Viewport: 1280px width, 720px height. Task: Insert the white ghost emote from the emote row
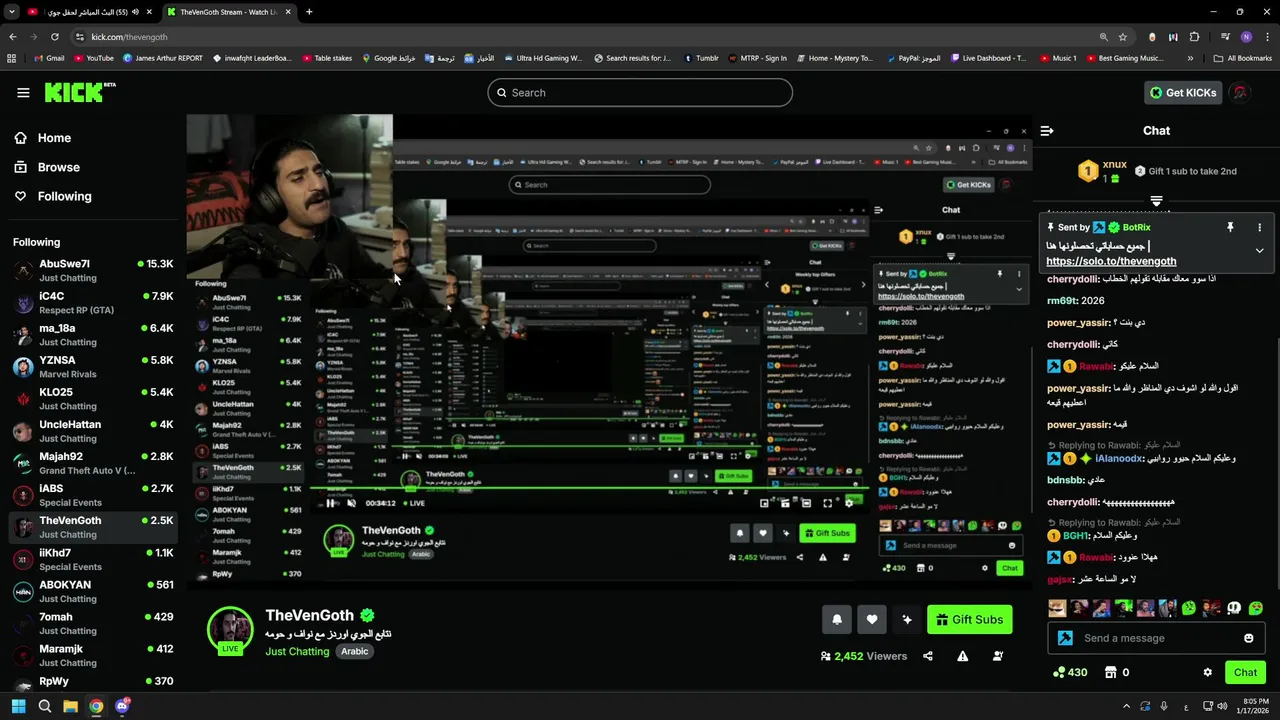coord(1233,608)
